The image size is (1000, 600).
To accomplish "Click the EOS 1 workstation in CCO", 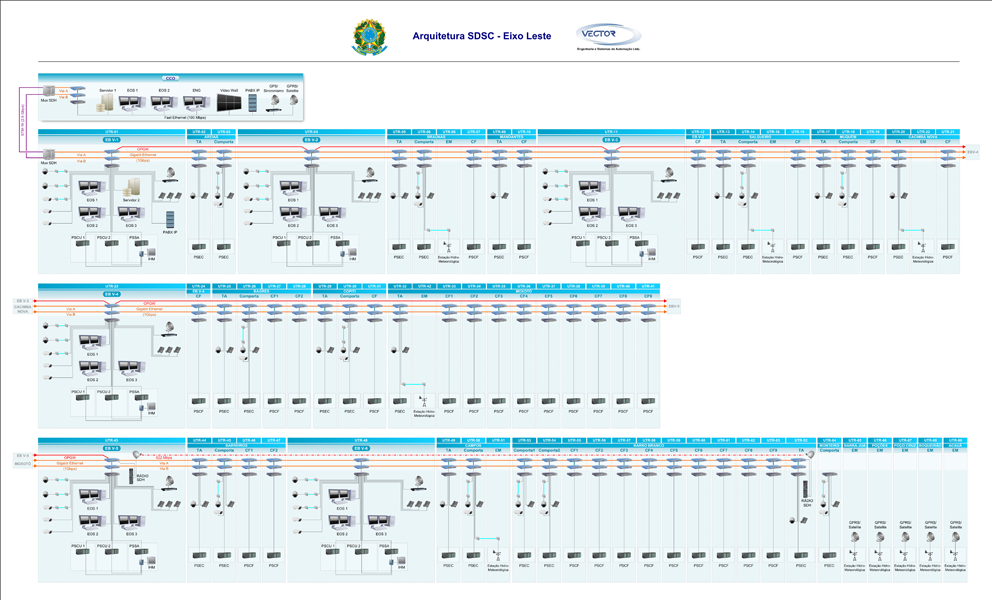I will click(x=133, y=102).
